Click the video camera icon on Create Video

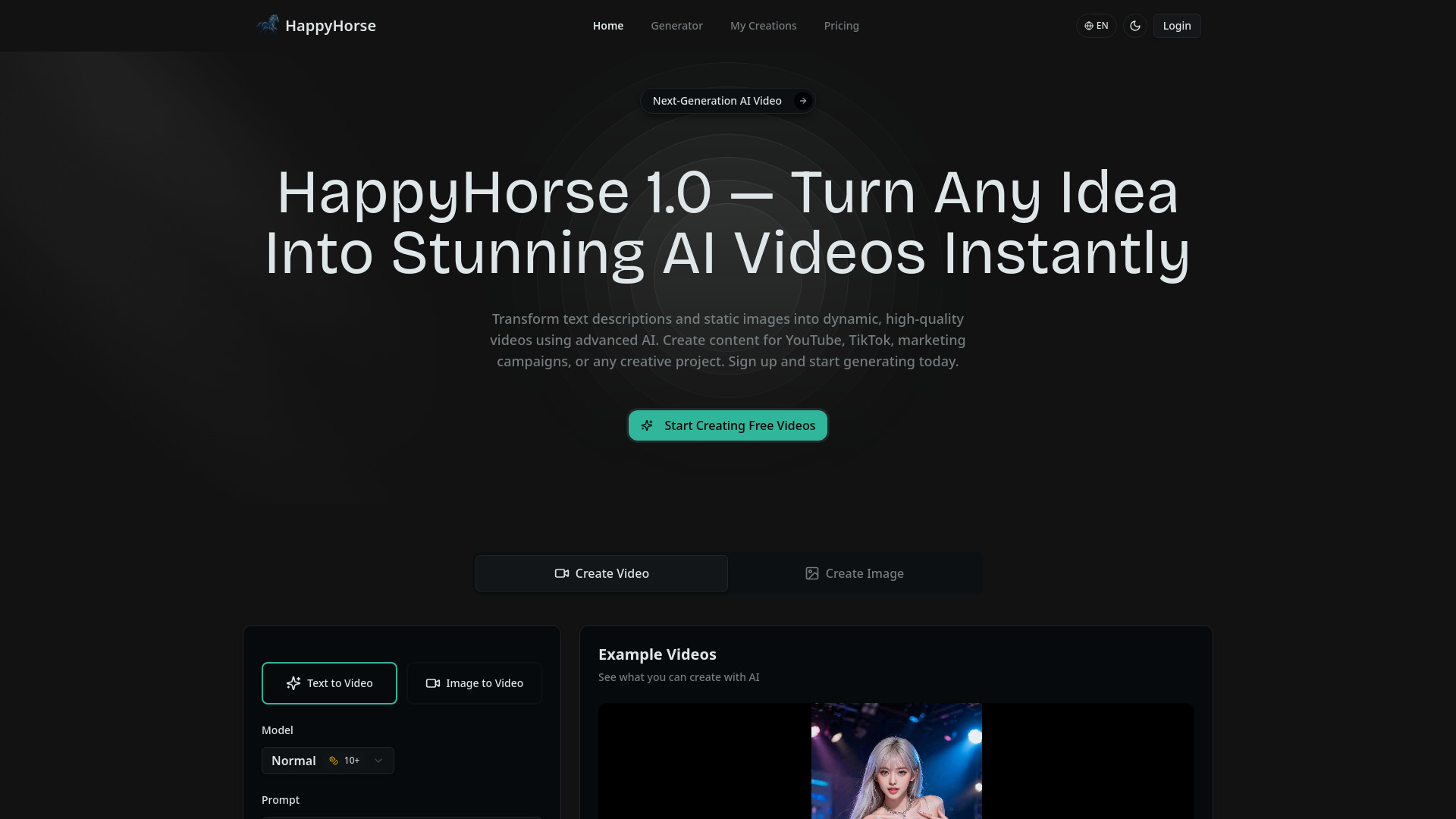coord(561,573)
